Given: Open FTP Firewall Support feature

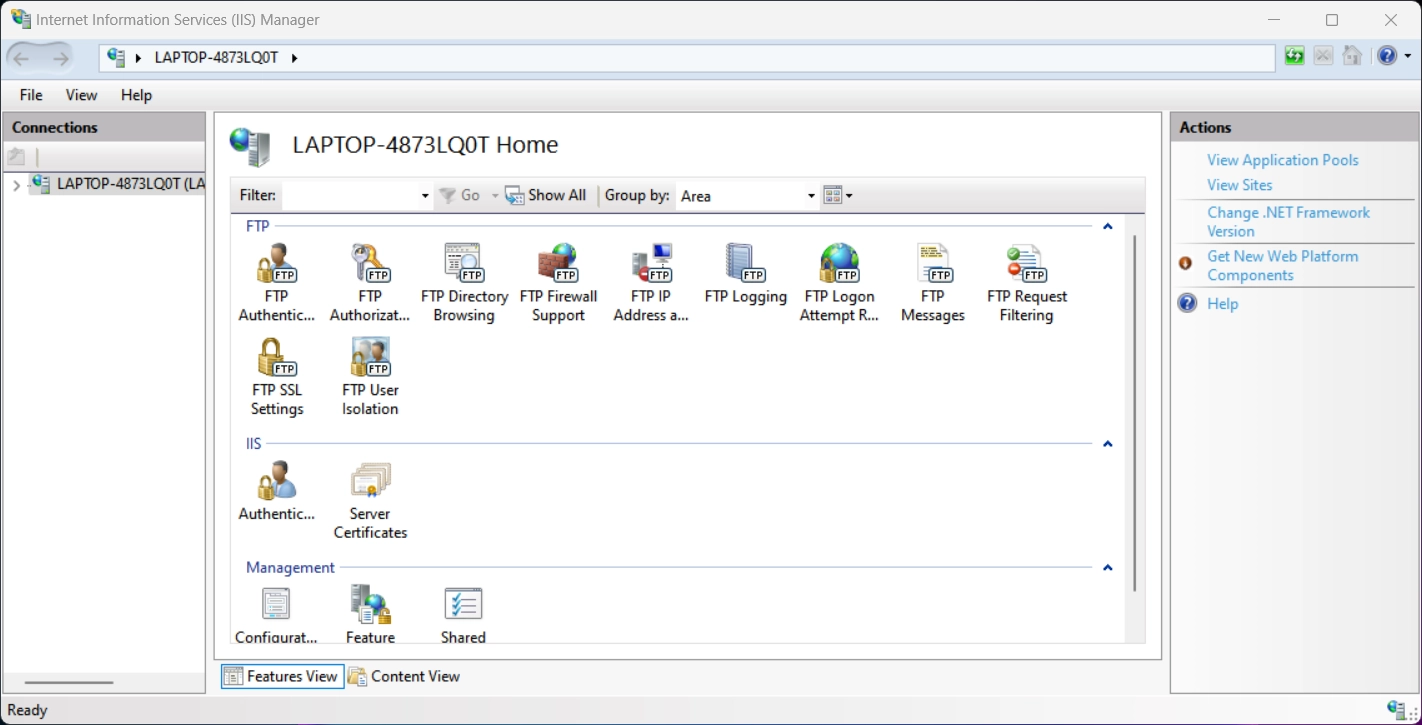Looking at the screenshot, I should tap(558, 283).
